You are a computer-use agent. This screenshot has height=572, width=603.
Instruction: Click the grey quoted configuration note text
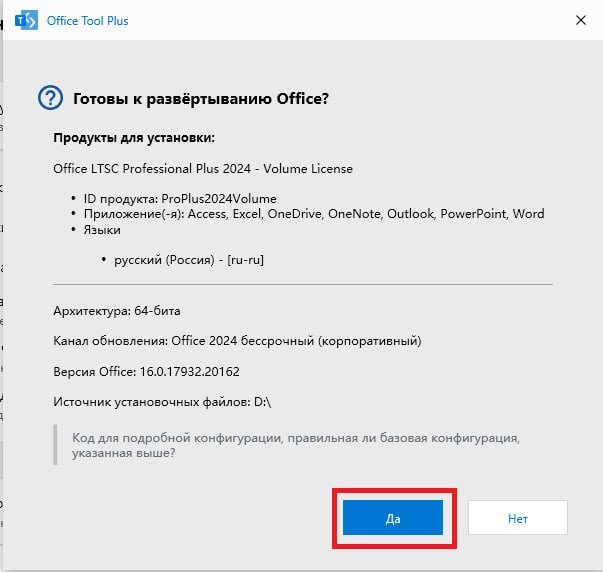(296, 445)
